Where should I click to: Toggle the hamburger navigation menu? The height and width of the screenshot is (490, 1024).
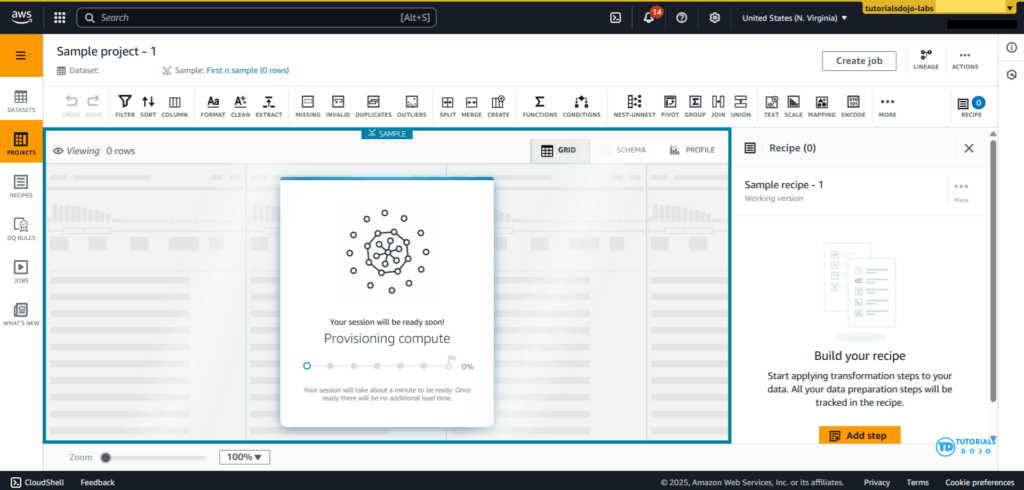click(21, 55)
